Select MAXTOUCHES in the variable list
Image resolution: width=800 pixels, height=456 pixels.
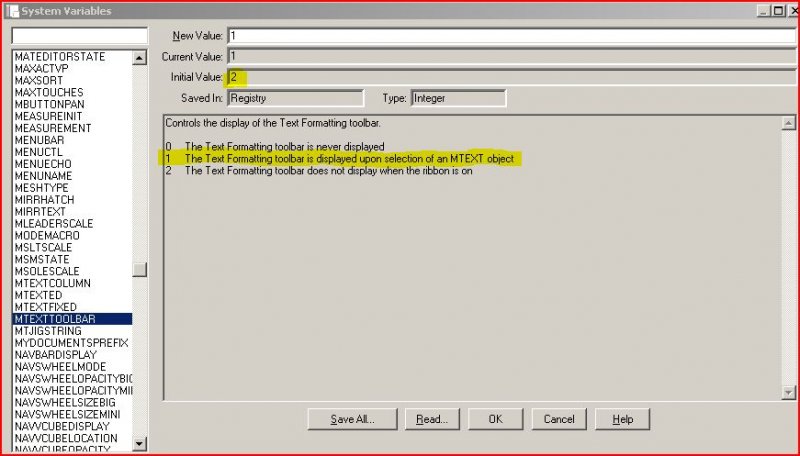pyautogui.click(x=72, y=92)
